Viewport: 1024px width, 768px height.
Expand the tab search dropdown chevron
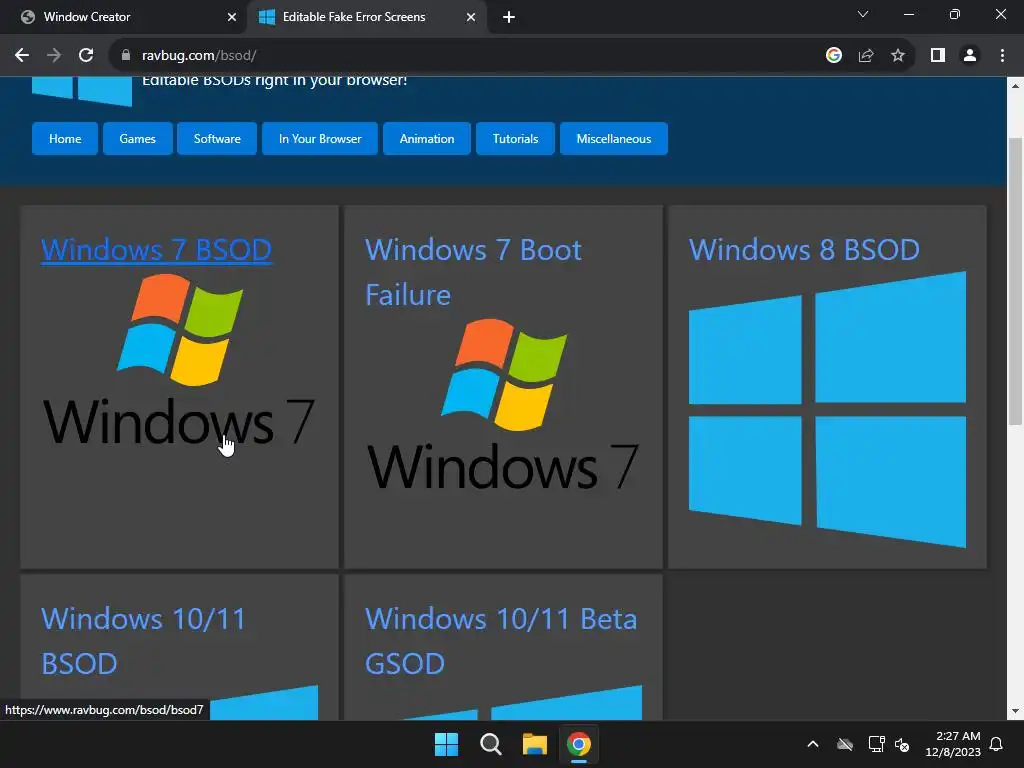863,14
